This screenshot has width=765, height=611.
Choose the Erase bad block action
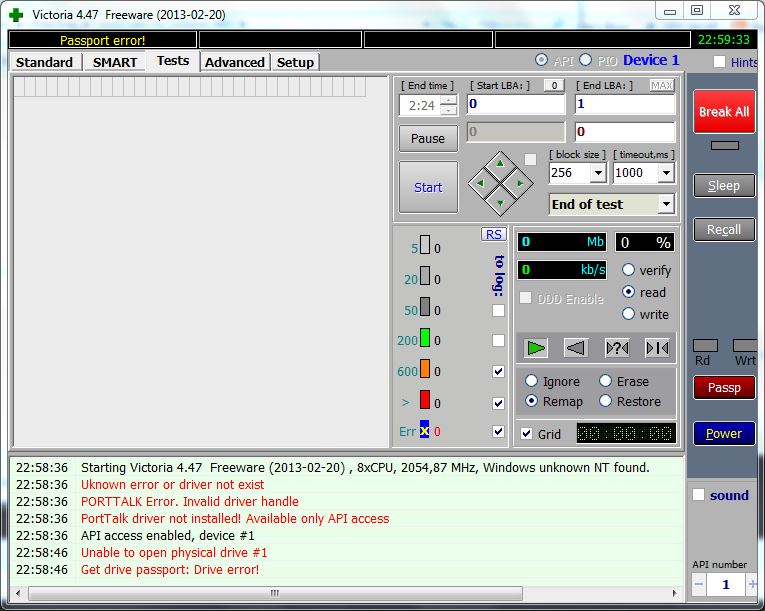tap(605, 381)
